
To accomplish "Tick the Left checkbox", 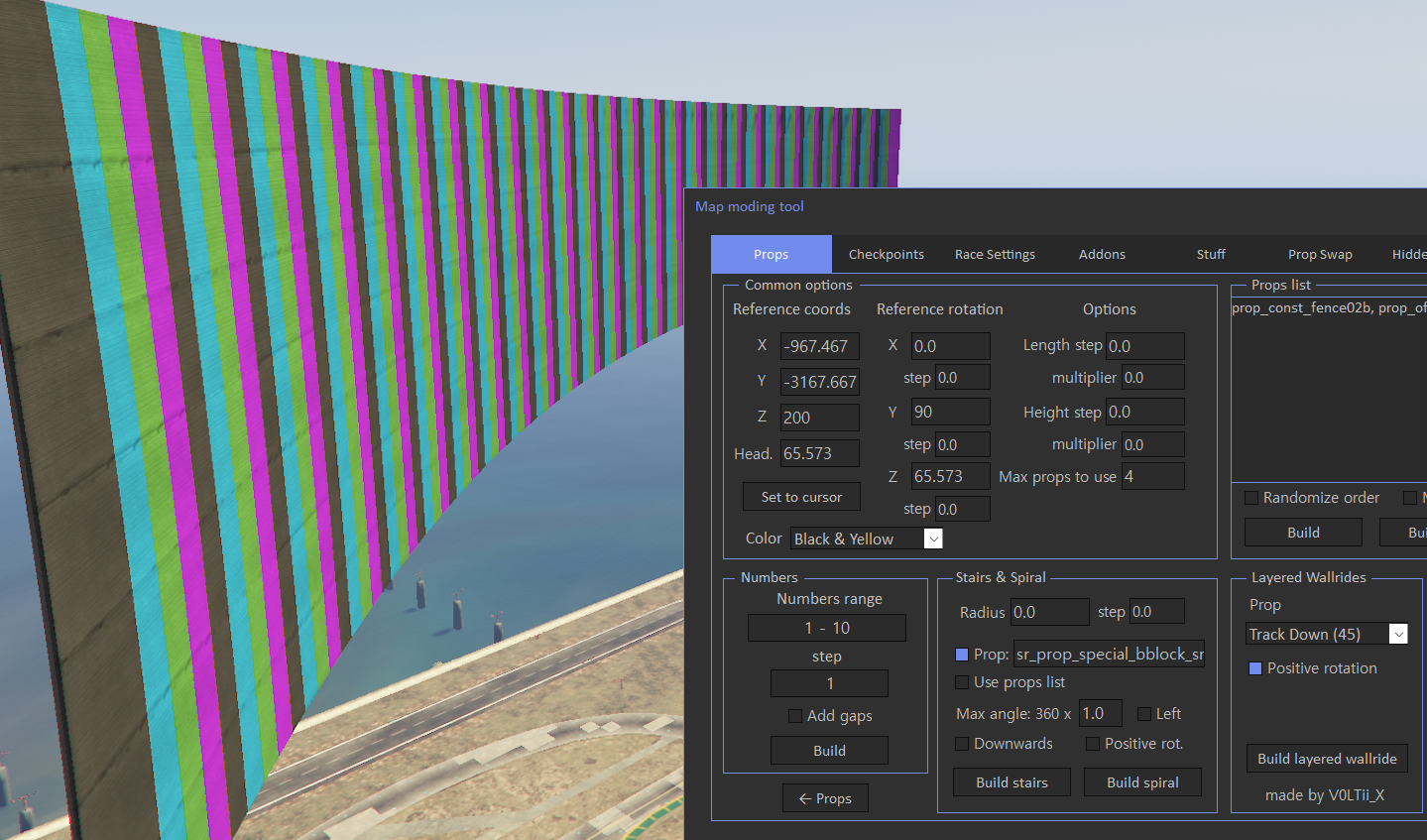I will (x=1144, y=714).
